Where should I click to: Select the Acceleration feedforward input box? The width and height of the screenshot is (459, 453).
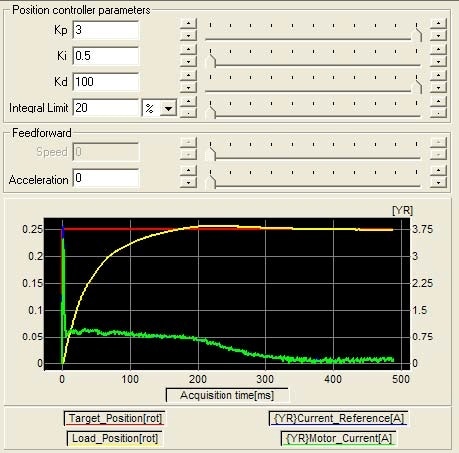tap(105, 178)
